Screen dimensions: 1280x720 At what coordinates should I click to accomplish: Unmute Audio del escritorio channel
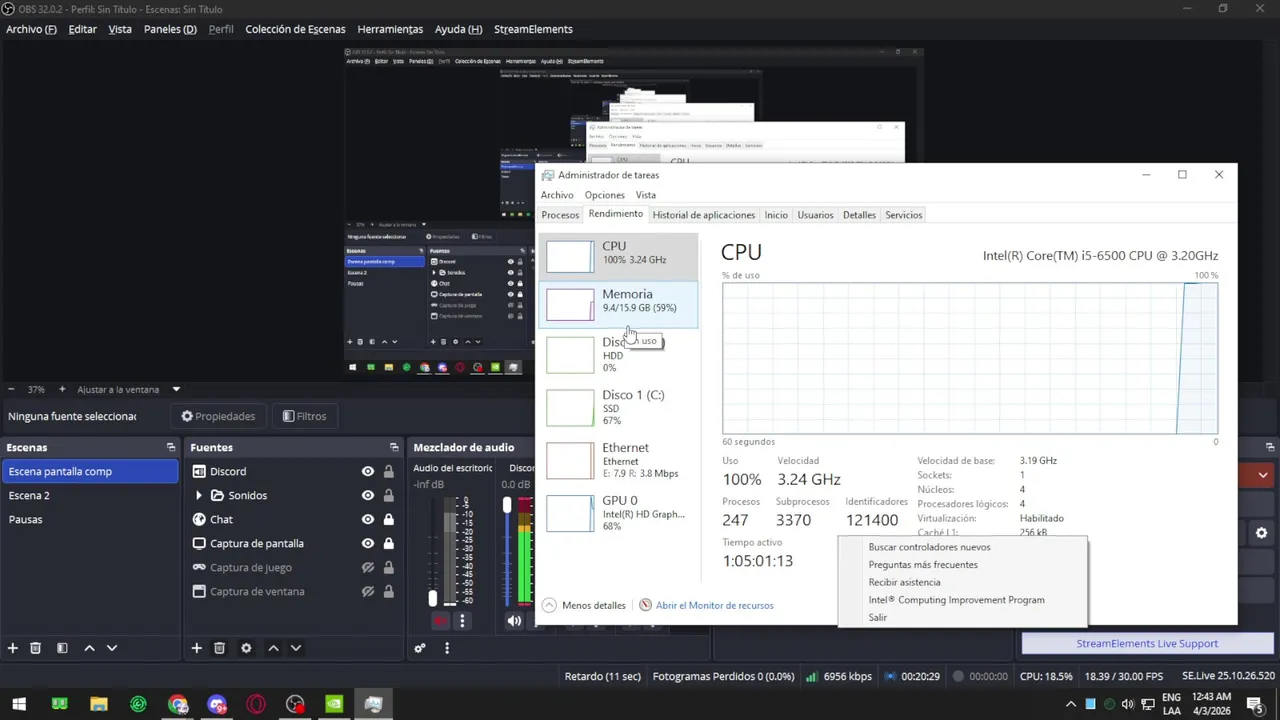(440, 621)
